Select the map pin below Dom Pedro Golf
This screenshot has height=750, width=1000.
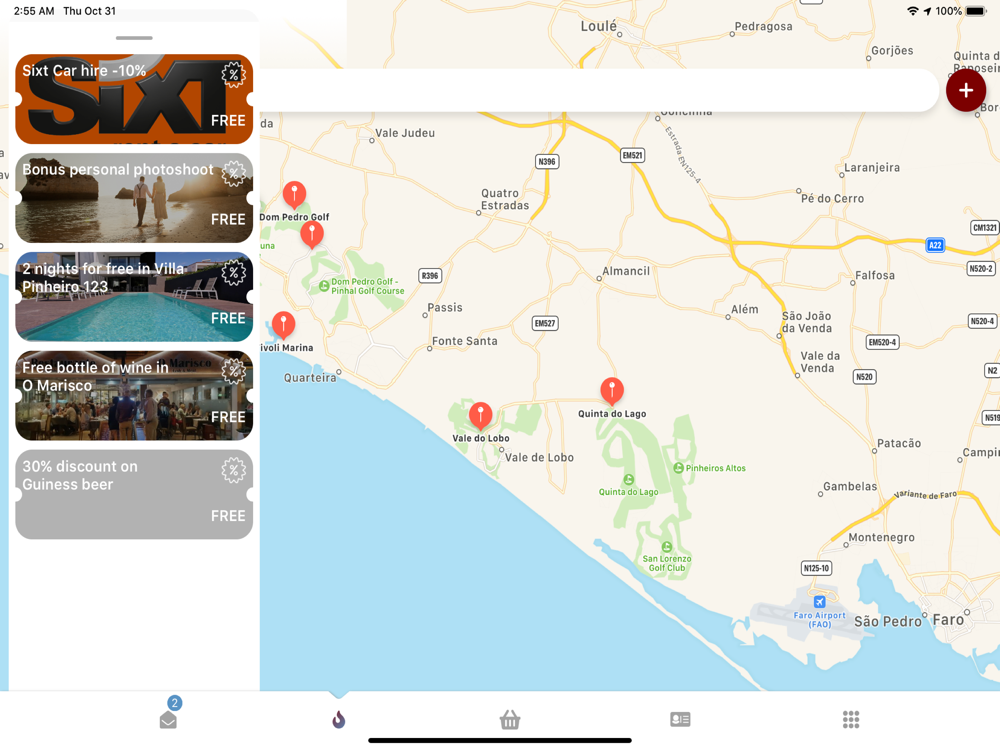312,234
